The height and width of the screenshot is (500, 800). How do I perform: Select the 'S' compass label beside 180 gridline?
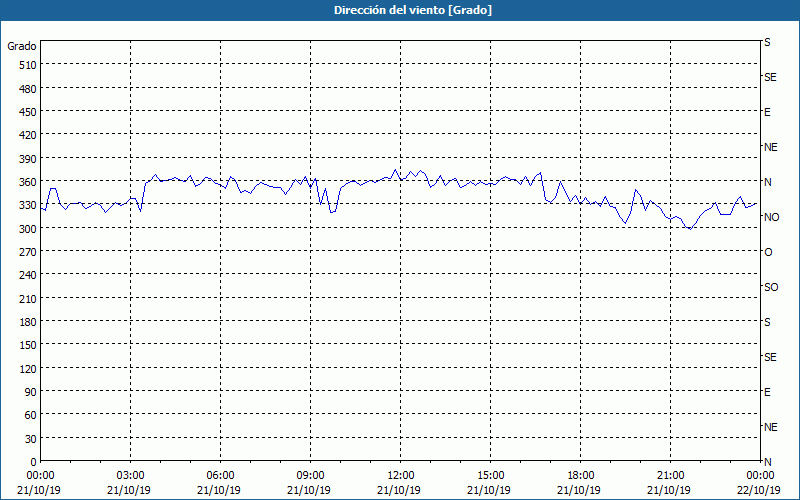pos(767,322)
